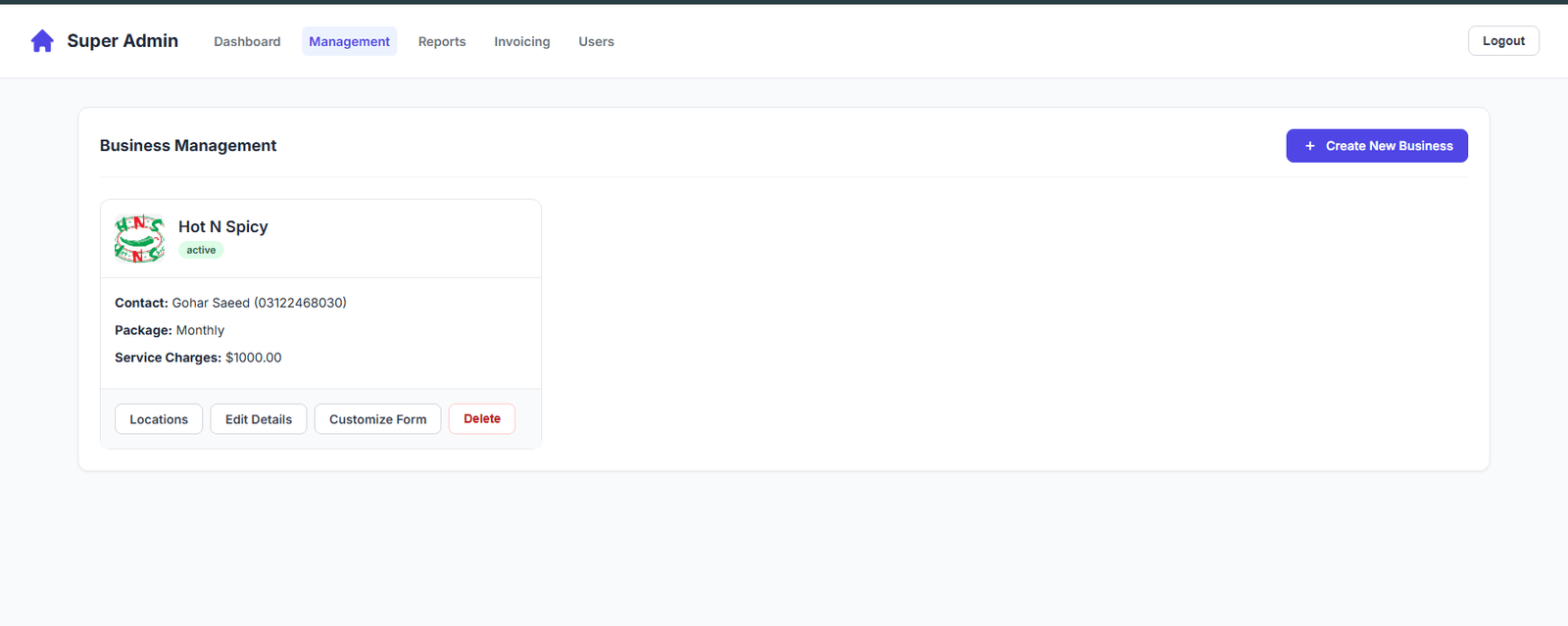Viewport: 1568px width, 626px height.
Task: Click the Hot N Spicy logo image
Action: [139, 238]
